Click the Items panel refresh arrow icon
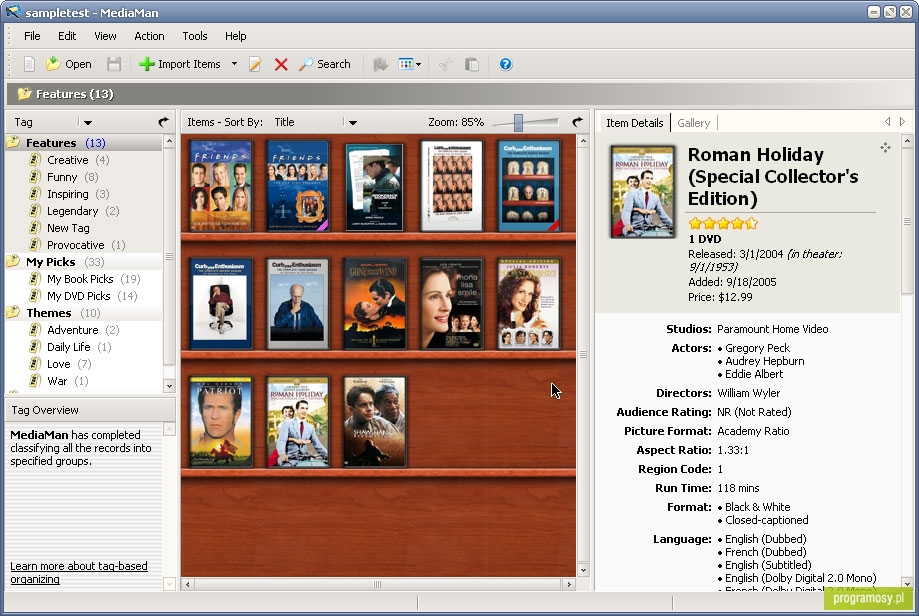 (577, 122)
